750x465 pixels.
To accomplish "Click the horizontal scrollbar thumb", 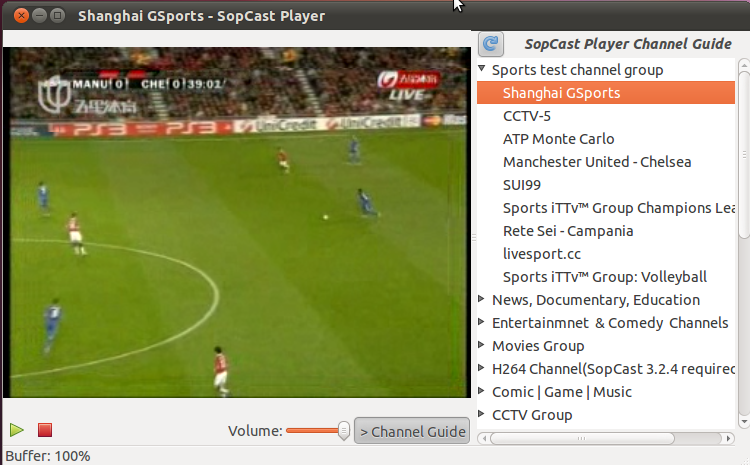I will 582,438.
